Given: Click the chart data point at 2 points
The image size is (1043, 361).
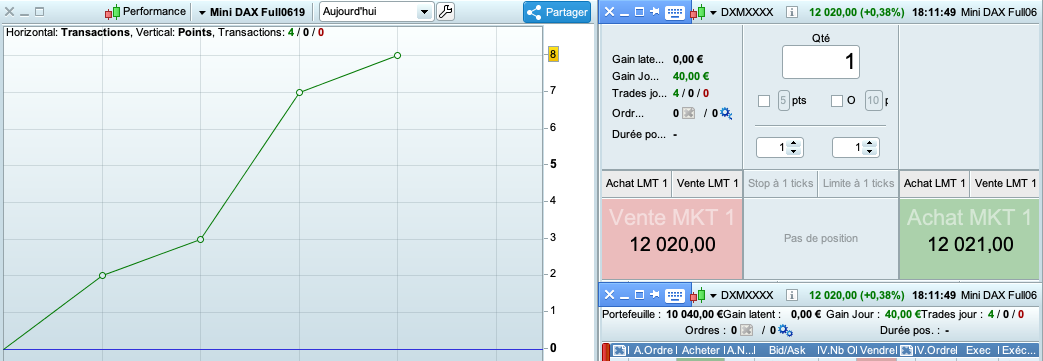Looking at the screenshot, I should pyautogui.click(x=102, y=275).
